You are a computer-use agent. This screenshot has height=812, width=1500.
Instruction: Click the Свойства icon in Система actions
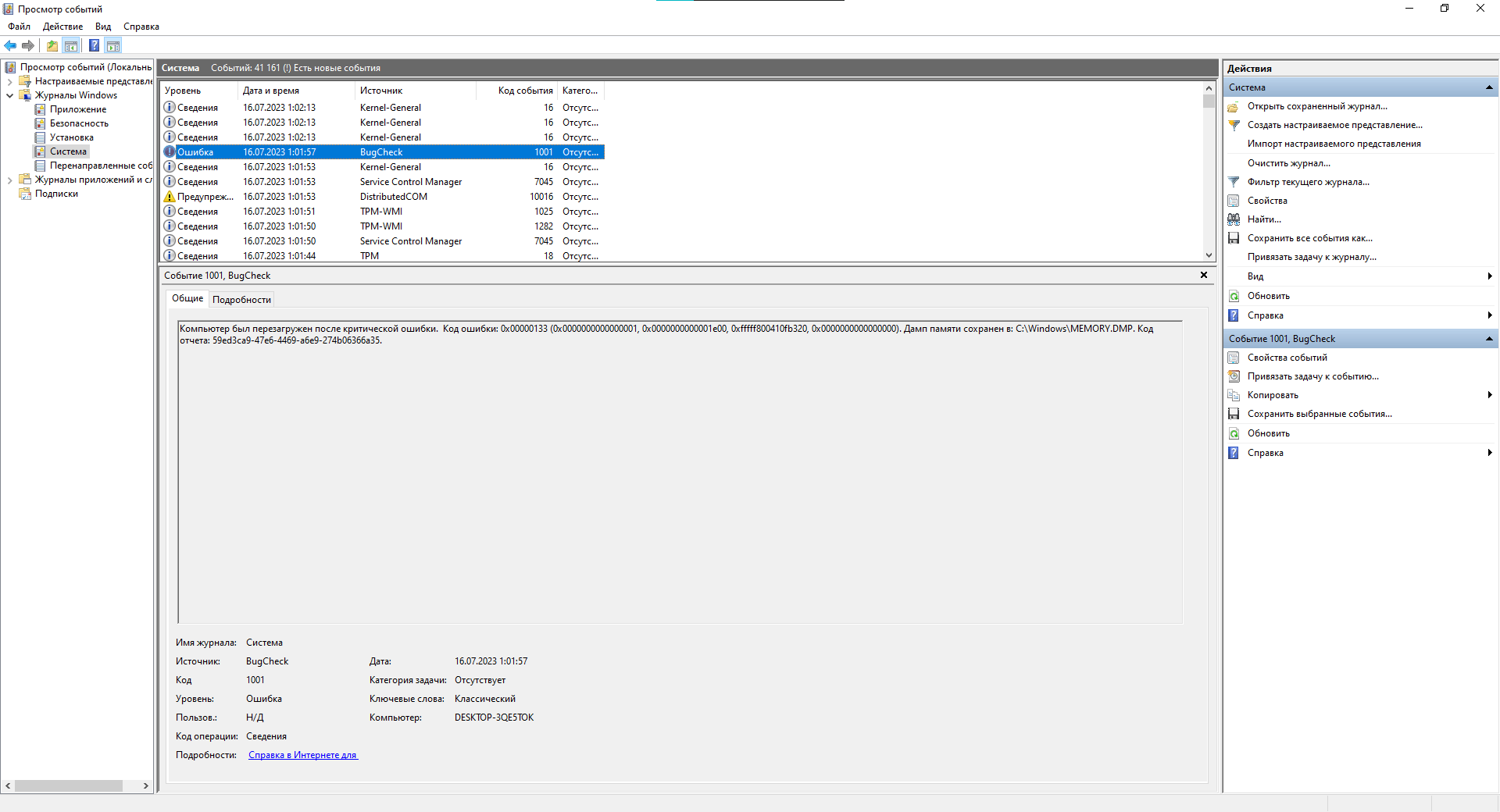coord(1234,201)
